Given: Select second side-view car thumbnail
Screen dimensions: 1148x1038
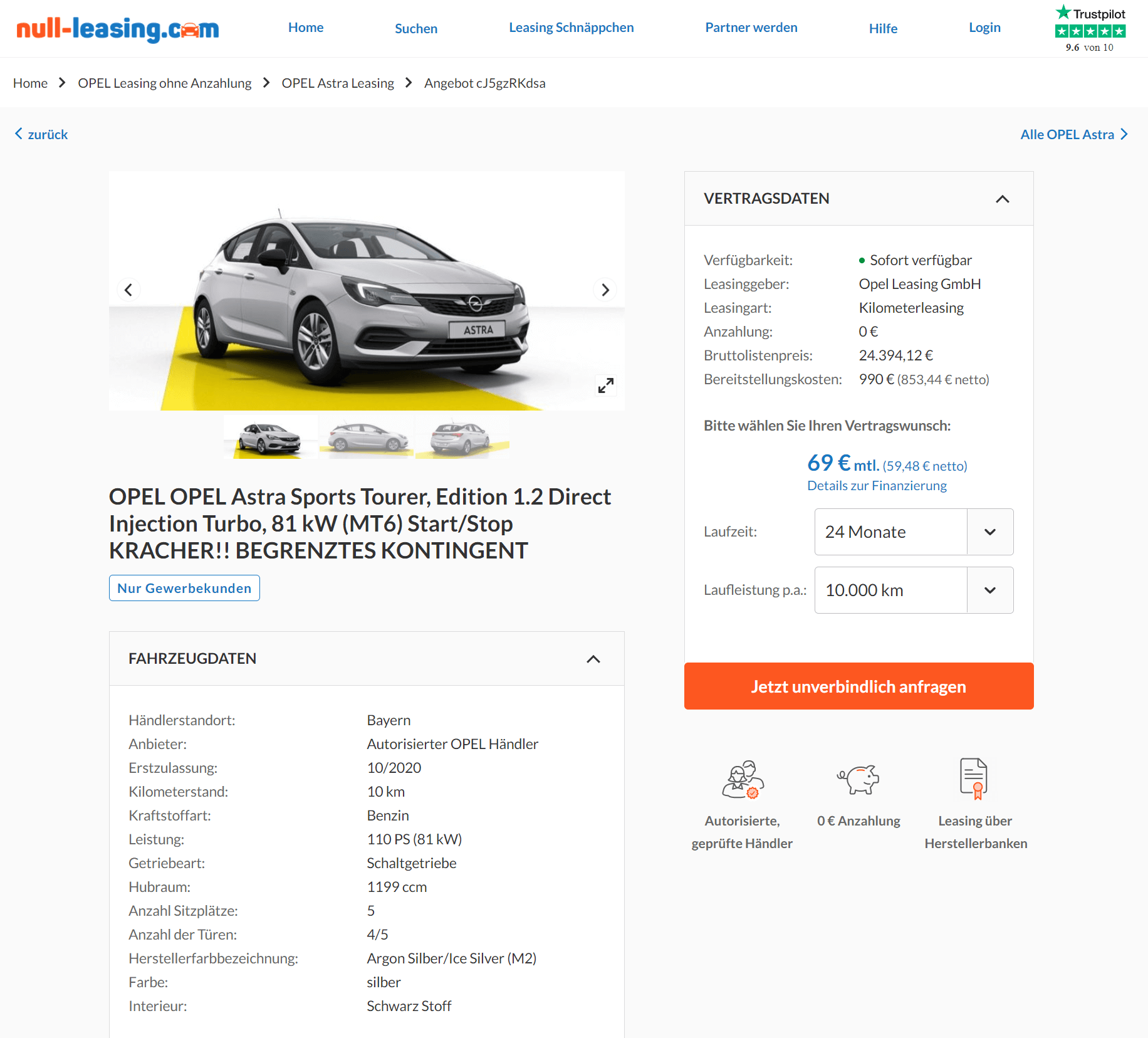Looking at the screenshot, I should tap(367, 437).
